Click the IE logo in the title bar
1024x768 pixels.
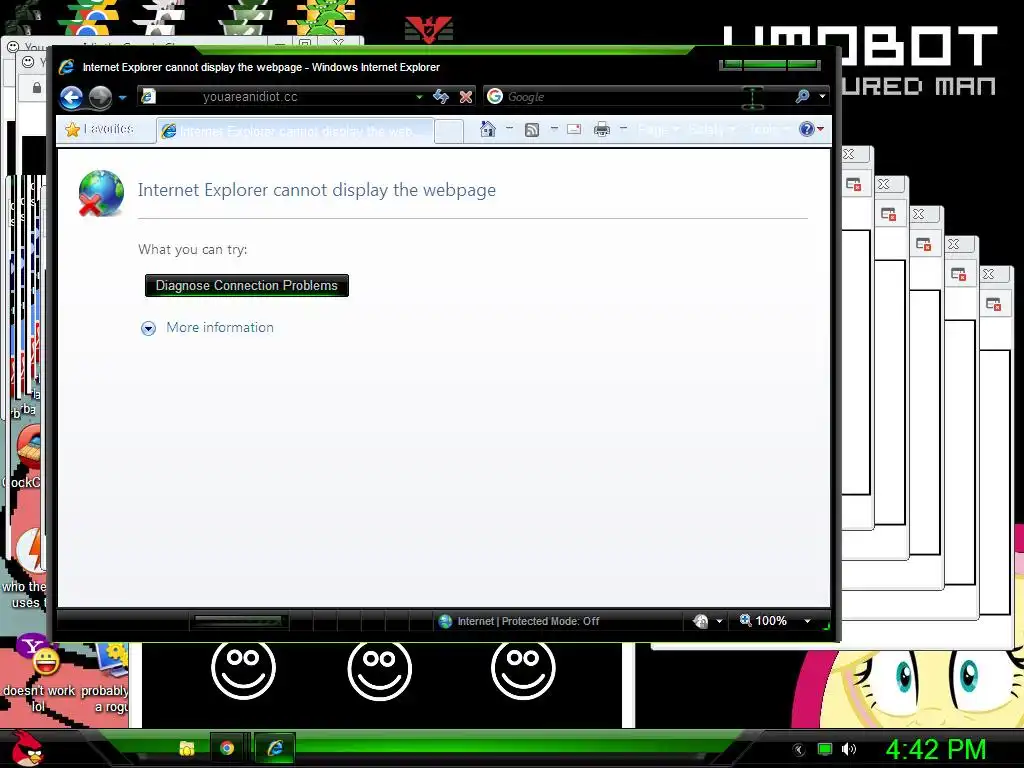67,67
